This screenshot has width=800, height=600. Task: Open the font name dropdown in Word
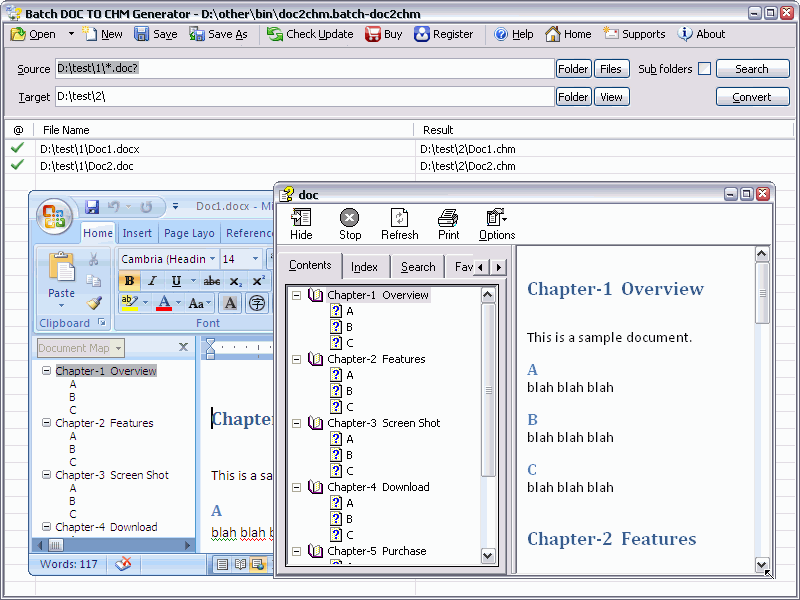pyautogui.click(x=212, y=259)
